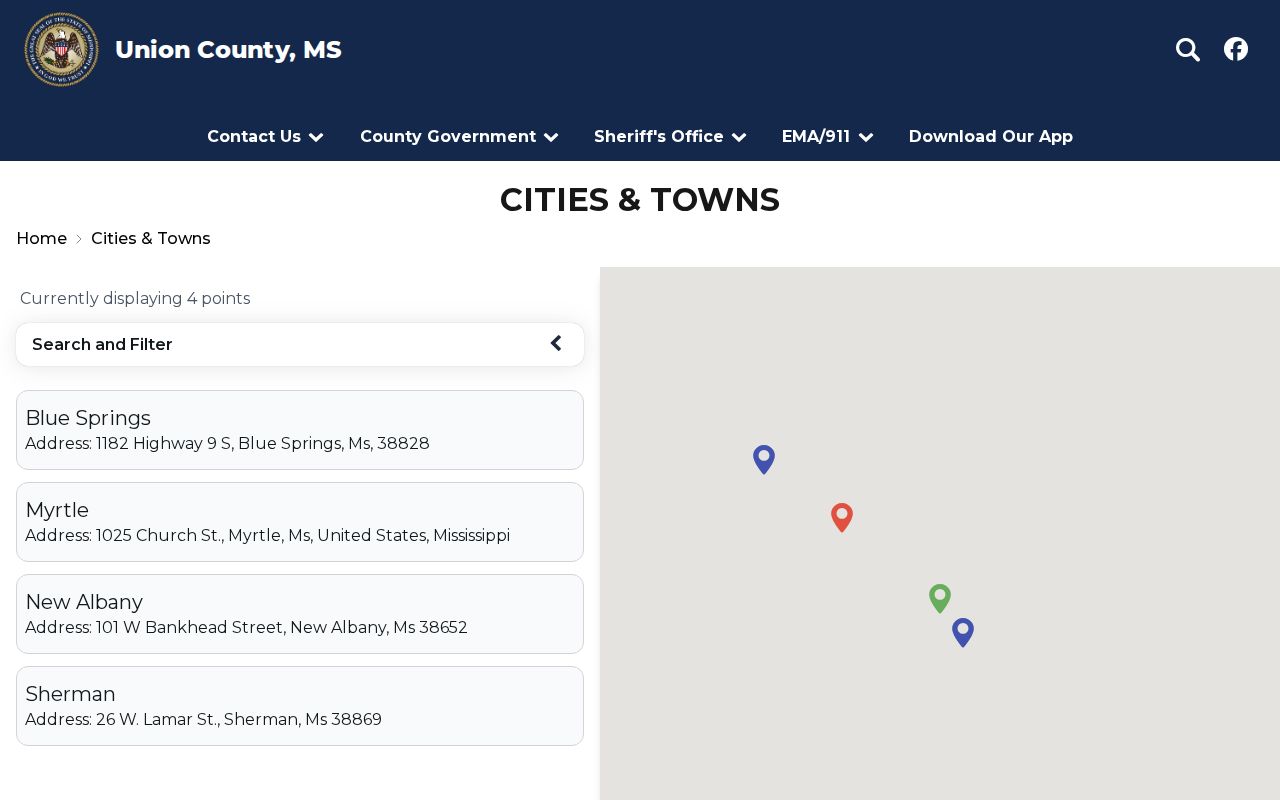The width and height of the screenshot is (1280, 800).
Task: Expand the County Government menu
Action: (459, 136)
